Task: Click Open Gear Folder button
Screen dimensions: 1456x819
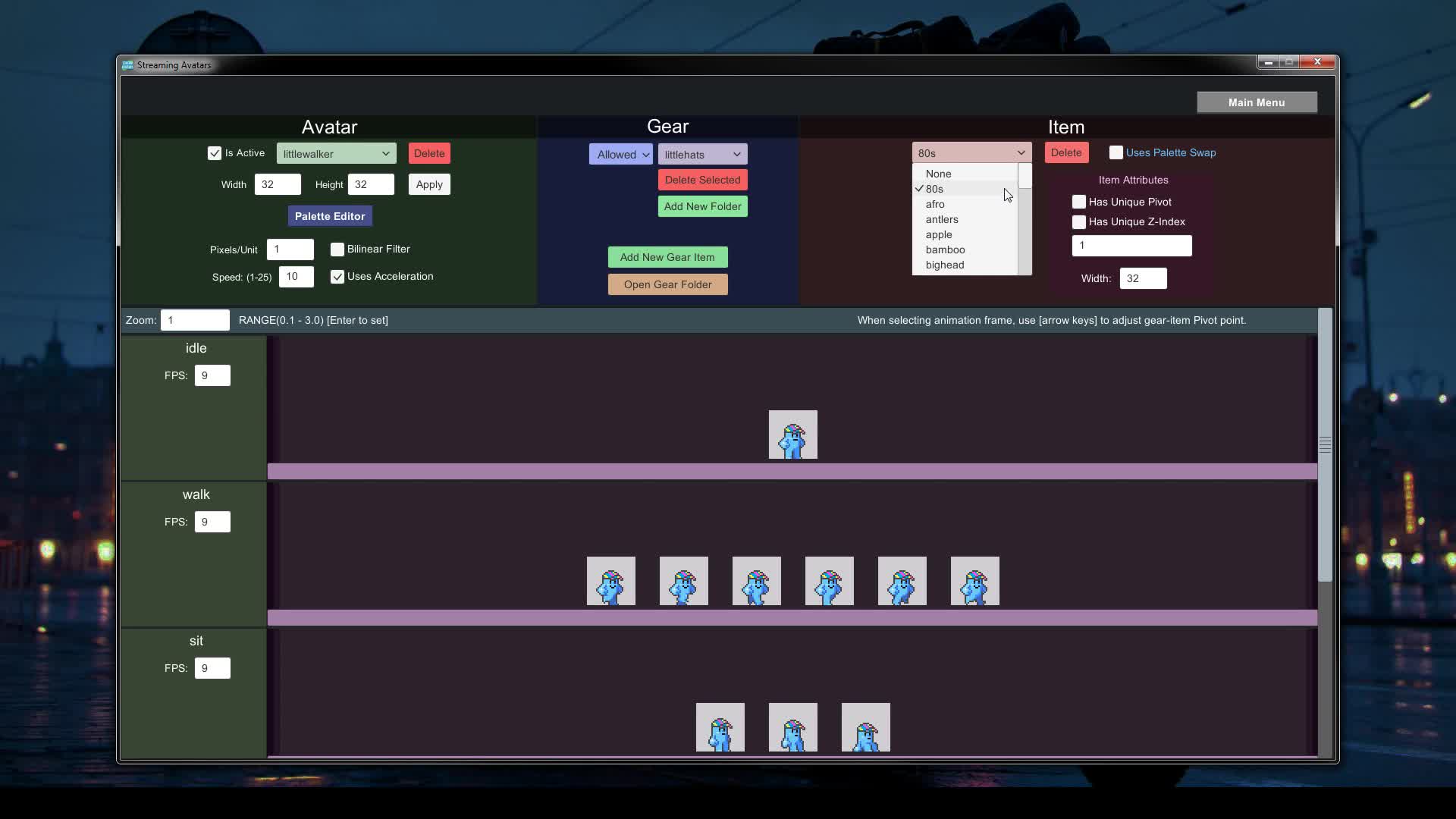Action: click(667, 284)
